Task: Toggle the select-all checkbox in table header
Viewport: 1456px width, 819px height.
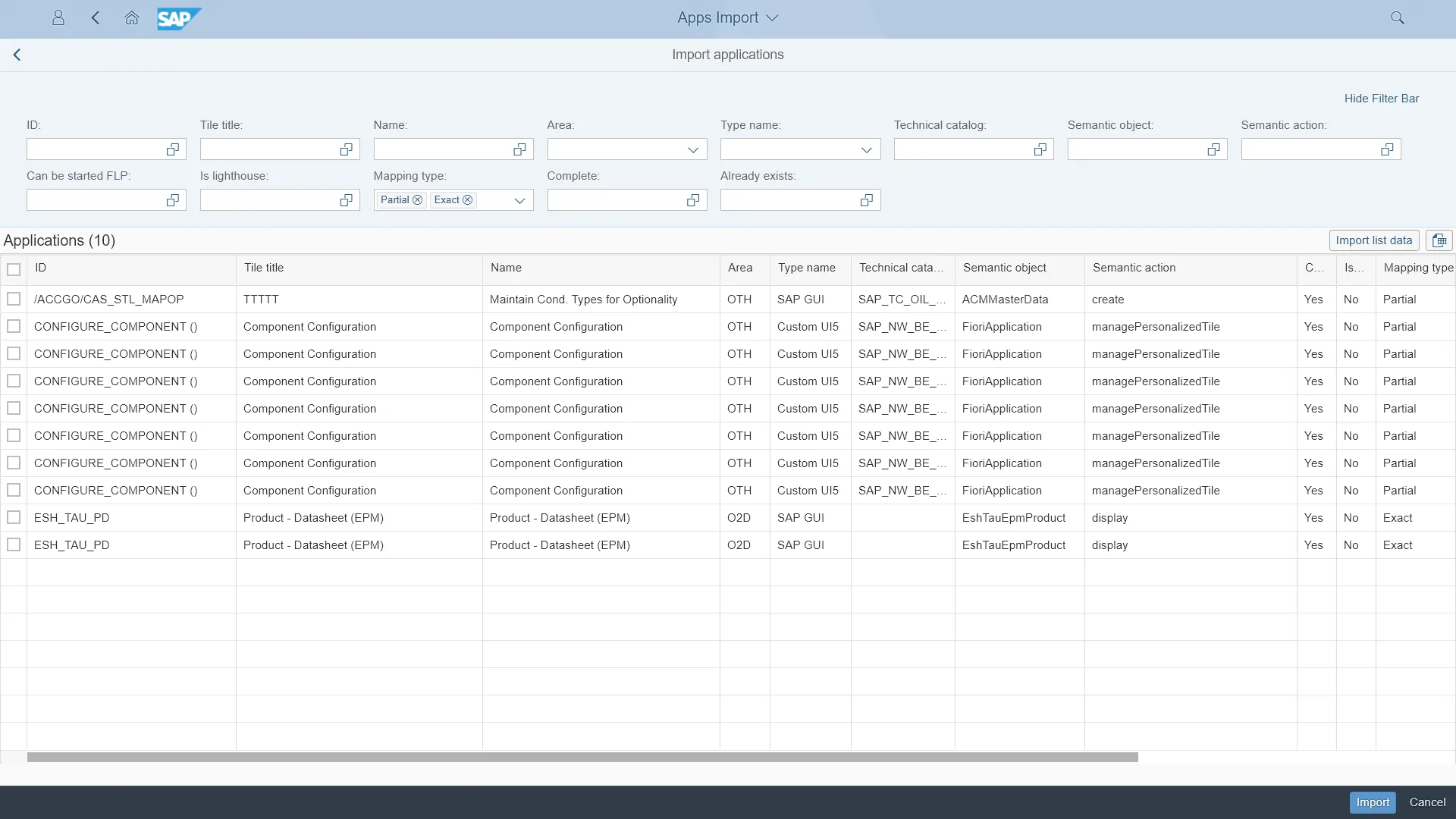Action: pos(14,269)
